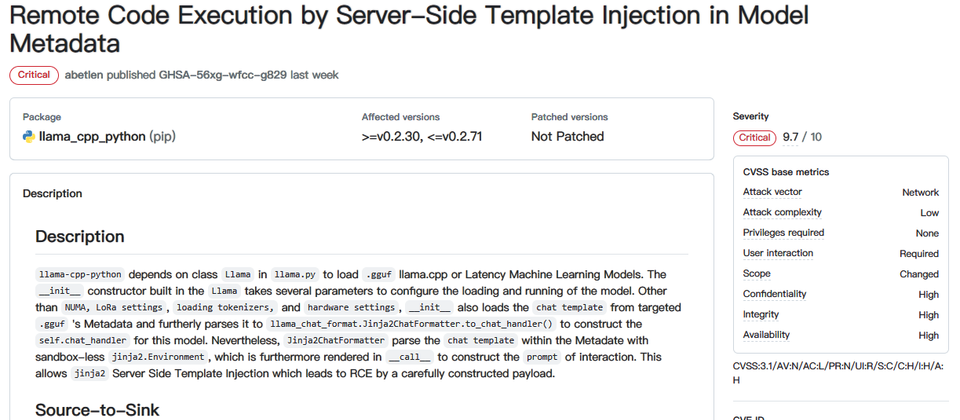Viewport: 960px width, 420px height.
Task: Open the llama_cpp_python package link
Action: 92,137
